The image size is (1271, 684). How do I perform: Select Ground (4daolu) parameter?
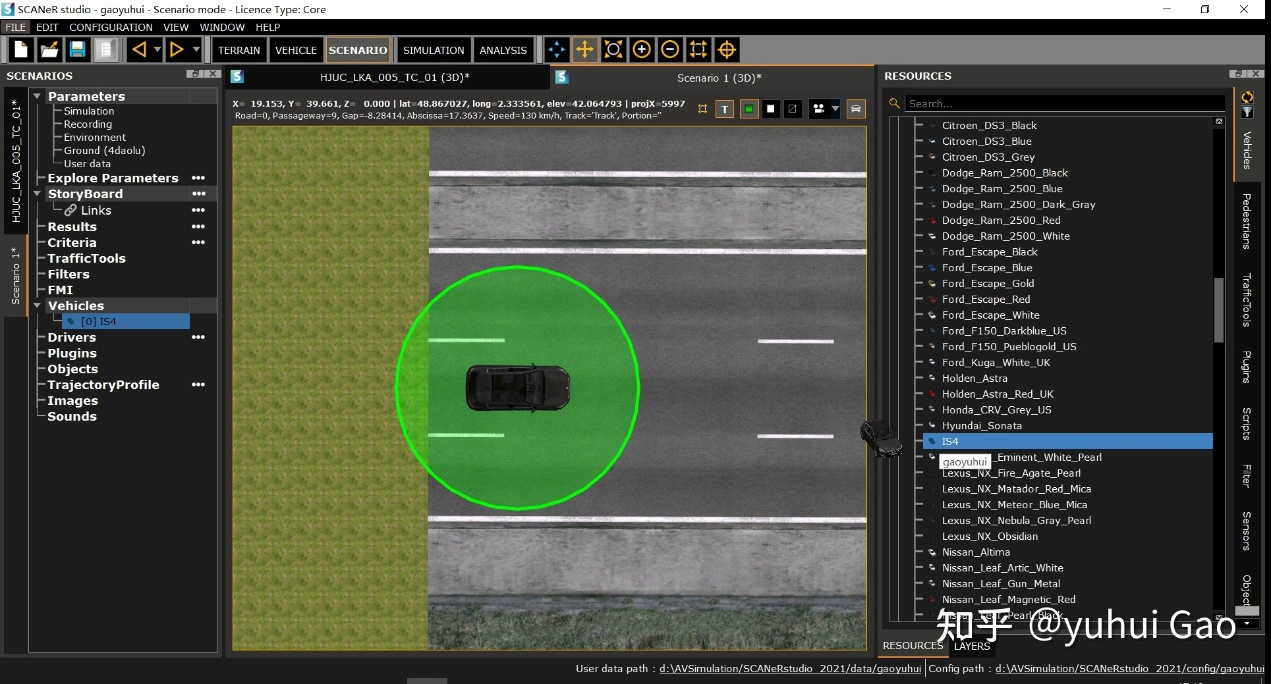[104, 150]
